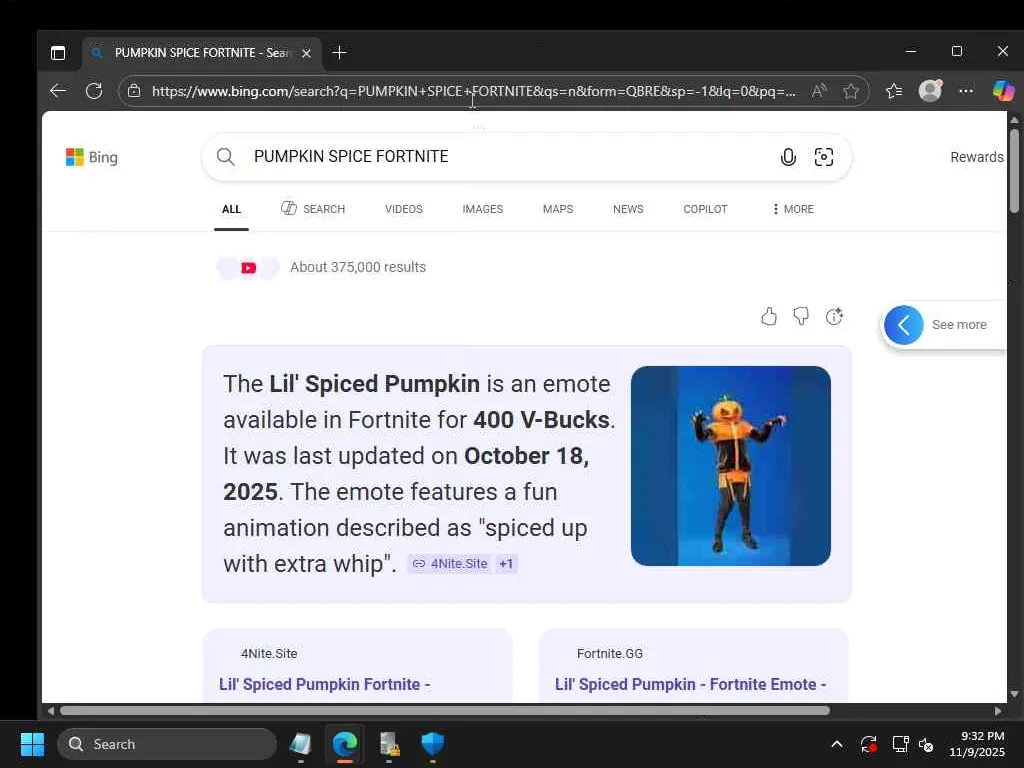The height and width of the screenshot is (768, 1024).
Task: Open a new browser tab
Action: pyautogui.click(x=340, y=52)
